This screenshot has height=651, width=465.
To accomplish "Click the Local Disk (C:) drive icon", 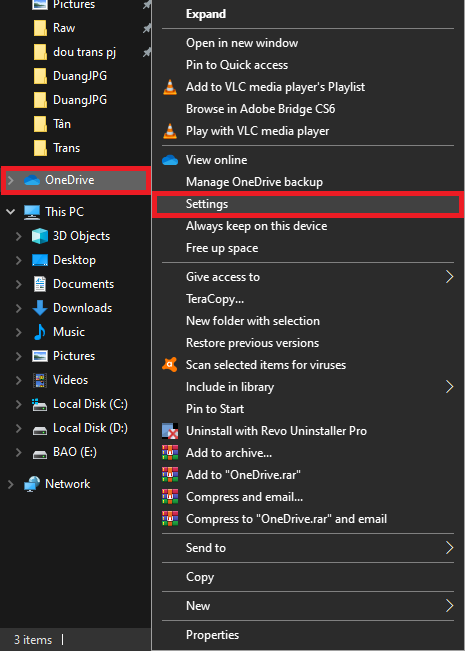I will (40, 404).
